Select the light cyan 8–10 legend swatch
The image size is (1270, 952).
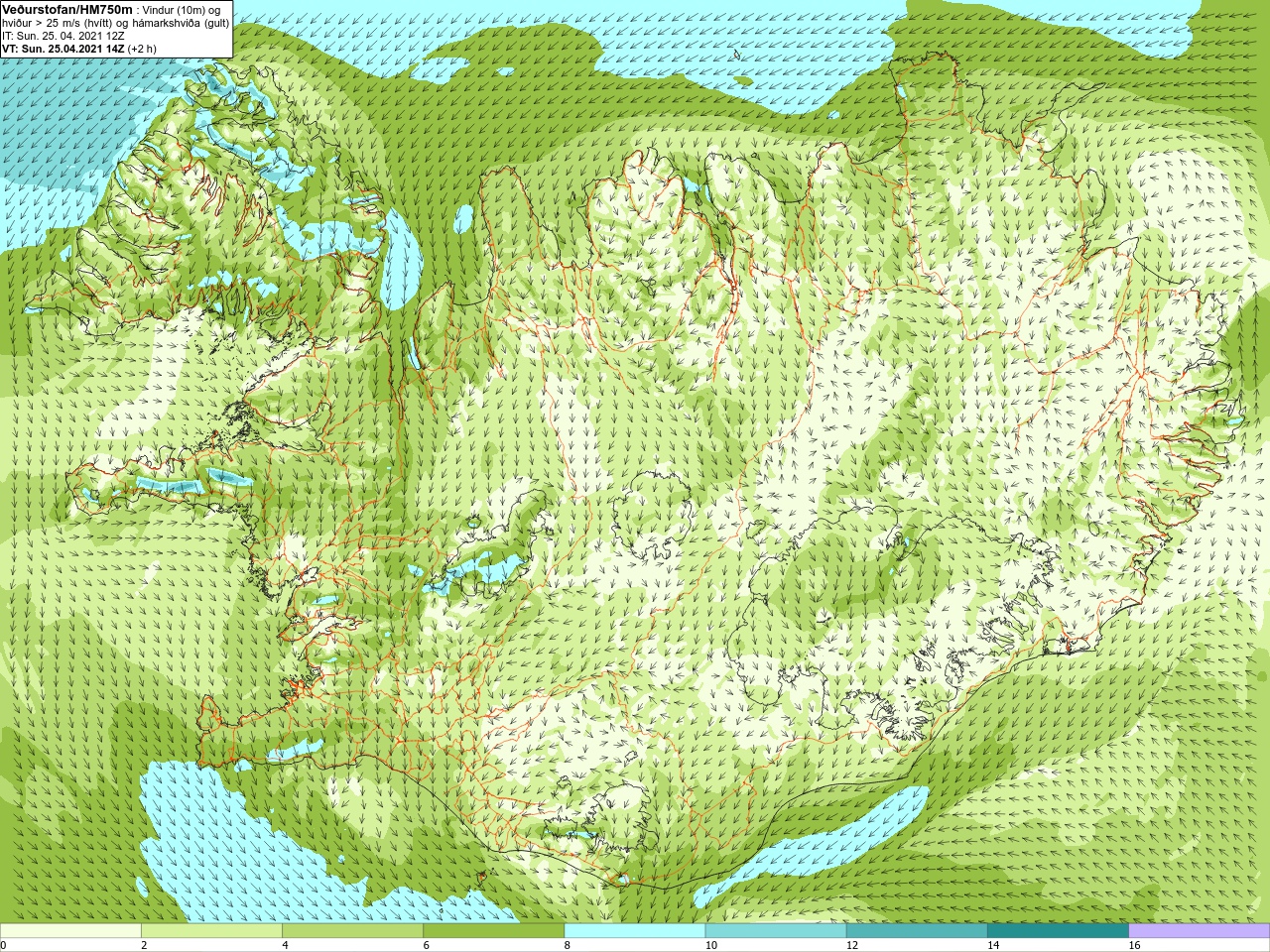(x=635, y=931)
